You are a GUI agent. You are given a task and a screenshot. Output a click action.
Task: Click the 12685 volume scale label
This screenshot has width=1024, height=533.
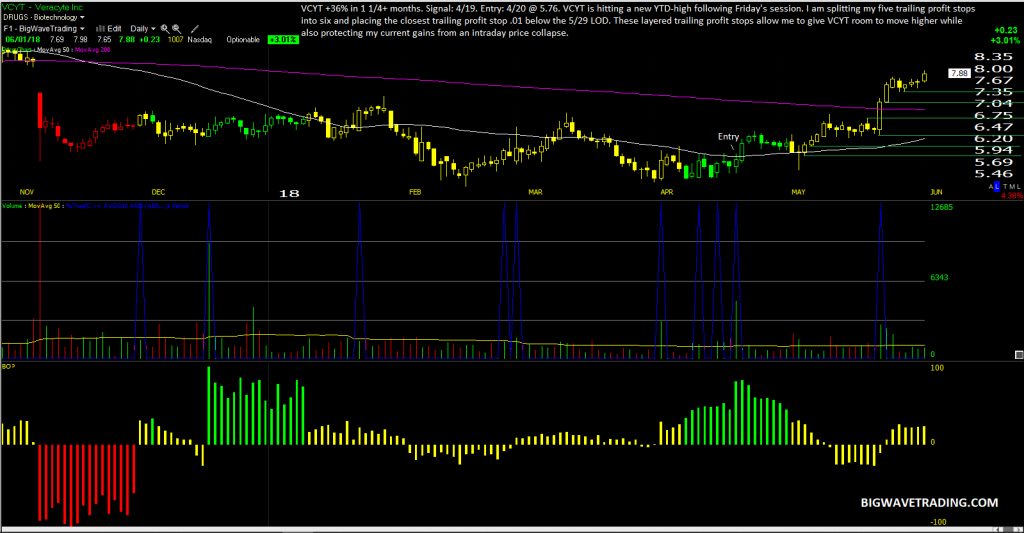coord(942,207)
